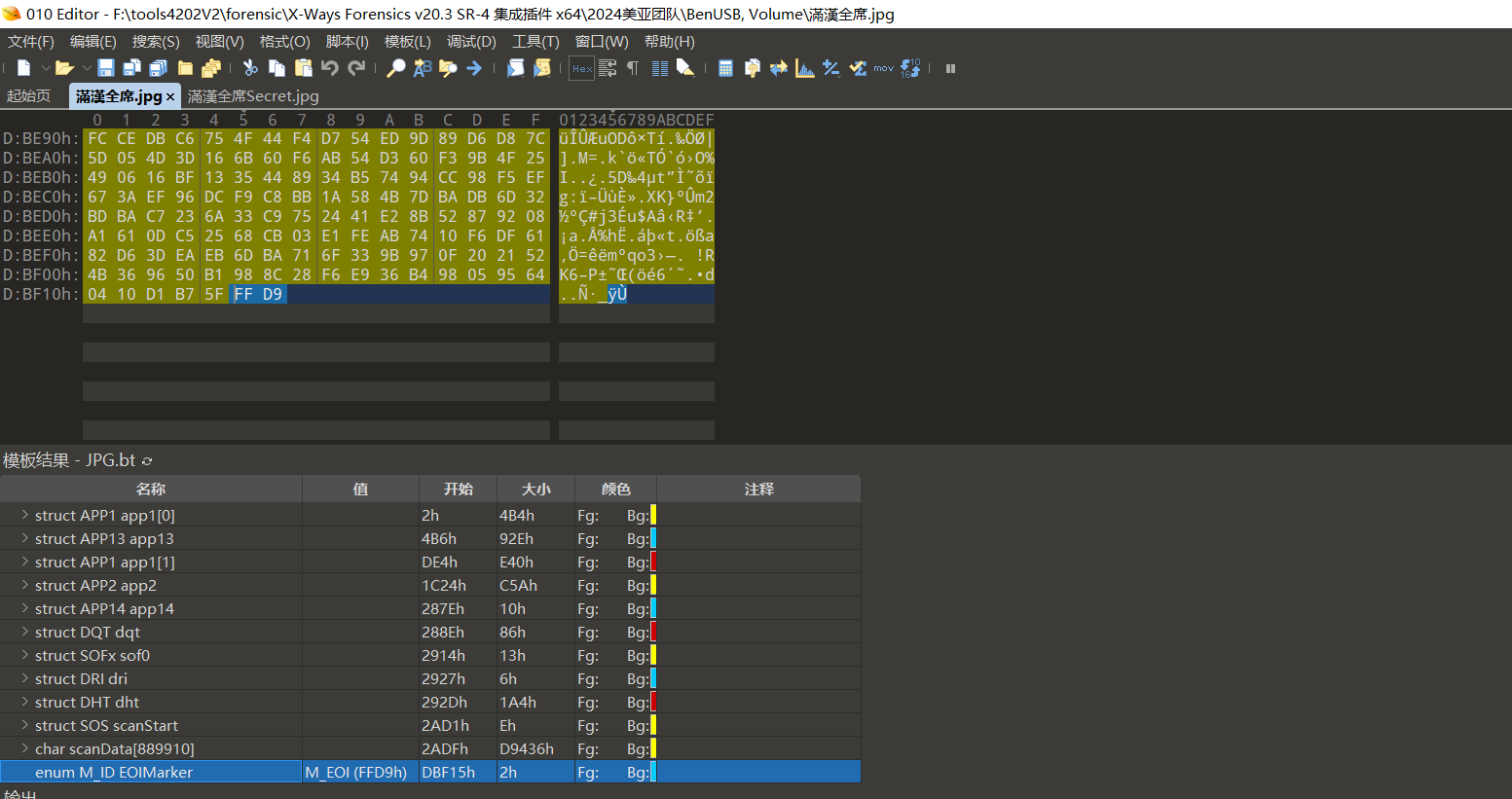Open the 视图(V) menu
Image resolution: width=1512 pixels, height=799 pixels.
pyautogui.click(x=219, y=42)
